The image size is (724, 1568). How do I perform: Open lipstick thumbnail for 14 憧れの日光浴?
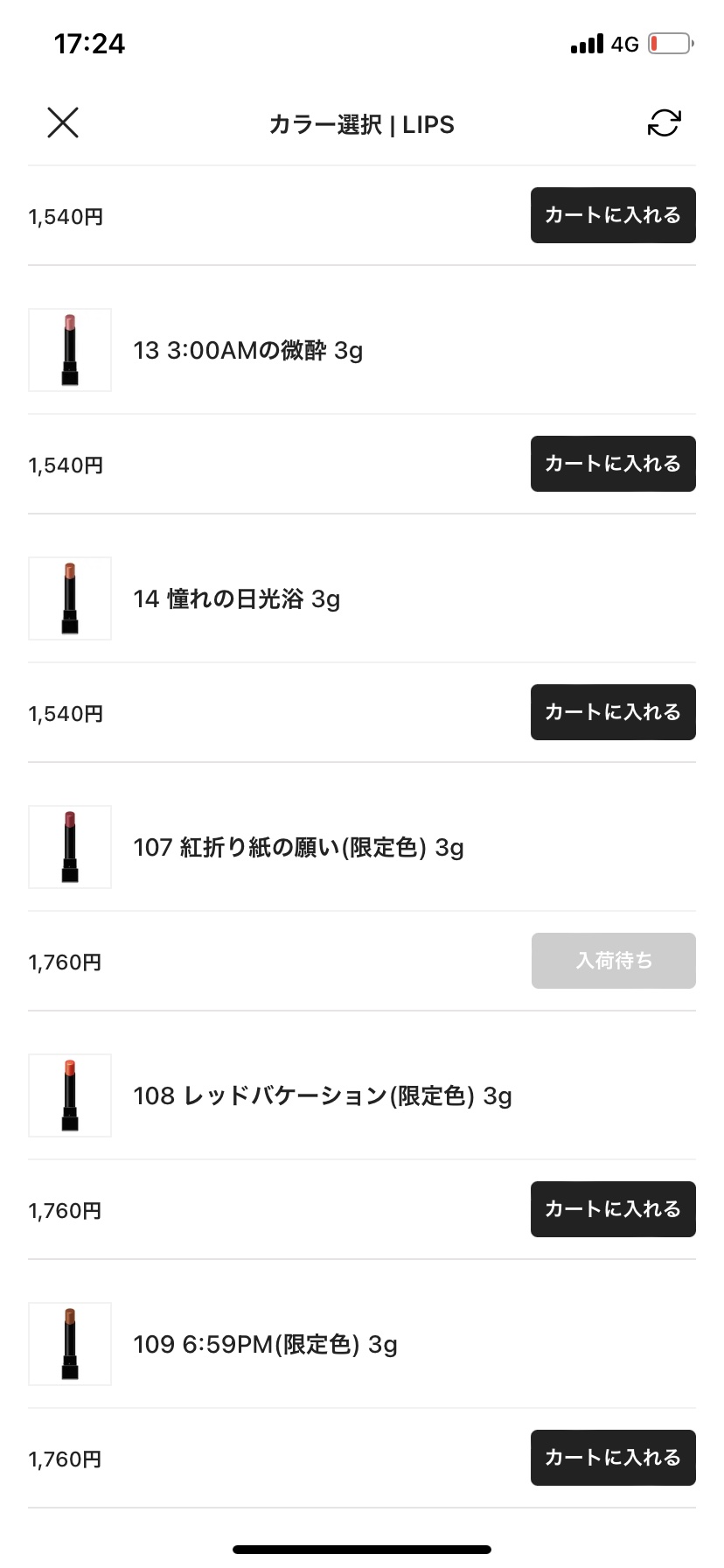tap(70, 598)
